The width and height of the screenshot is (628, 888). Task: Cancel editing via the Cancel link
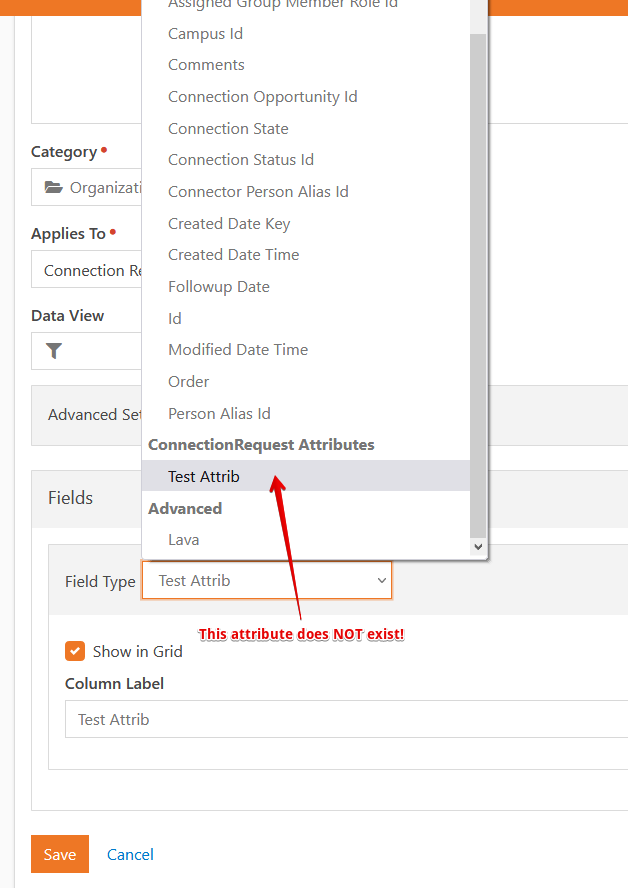130,854
